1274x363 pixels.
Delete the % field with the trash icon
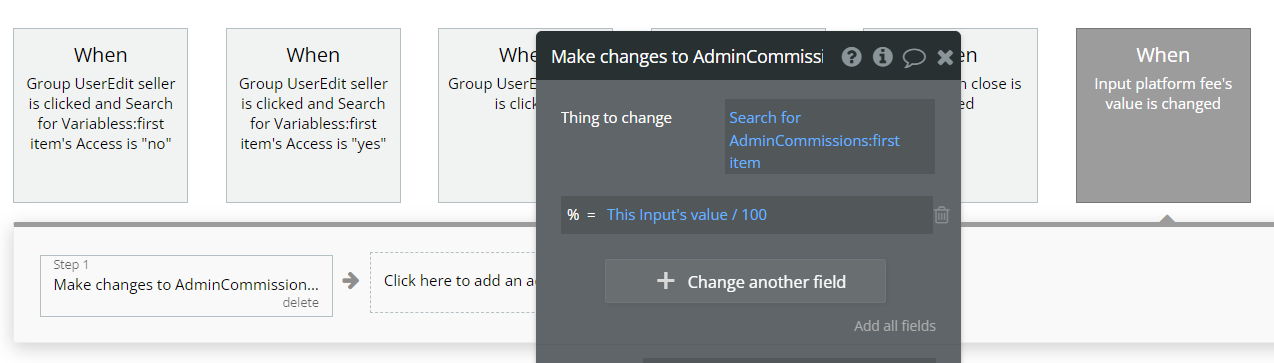941,215
